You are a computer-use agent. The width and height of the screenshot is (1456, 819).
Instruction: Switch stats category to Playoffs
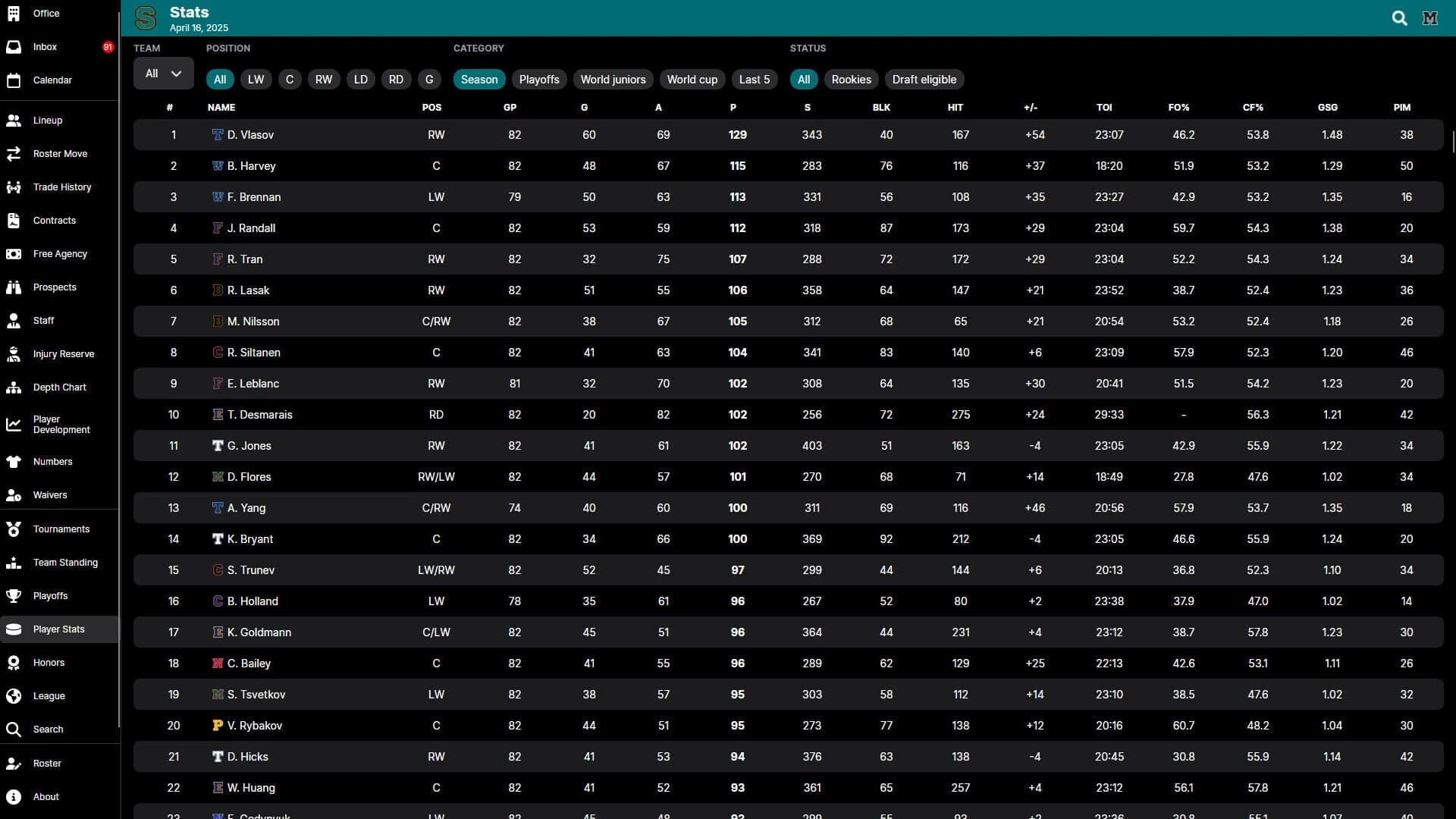tap(539, 79)
